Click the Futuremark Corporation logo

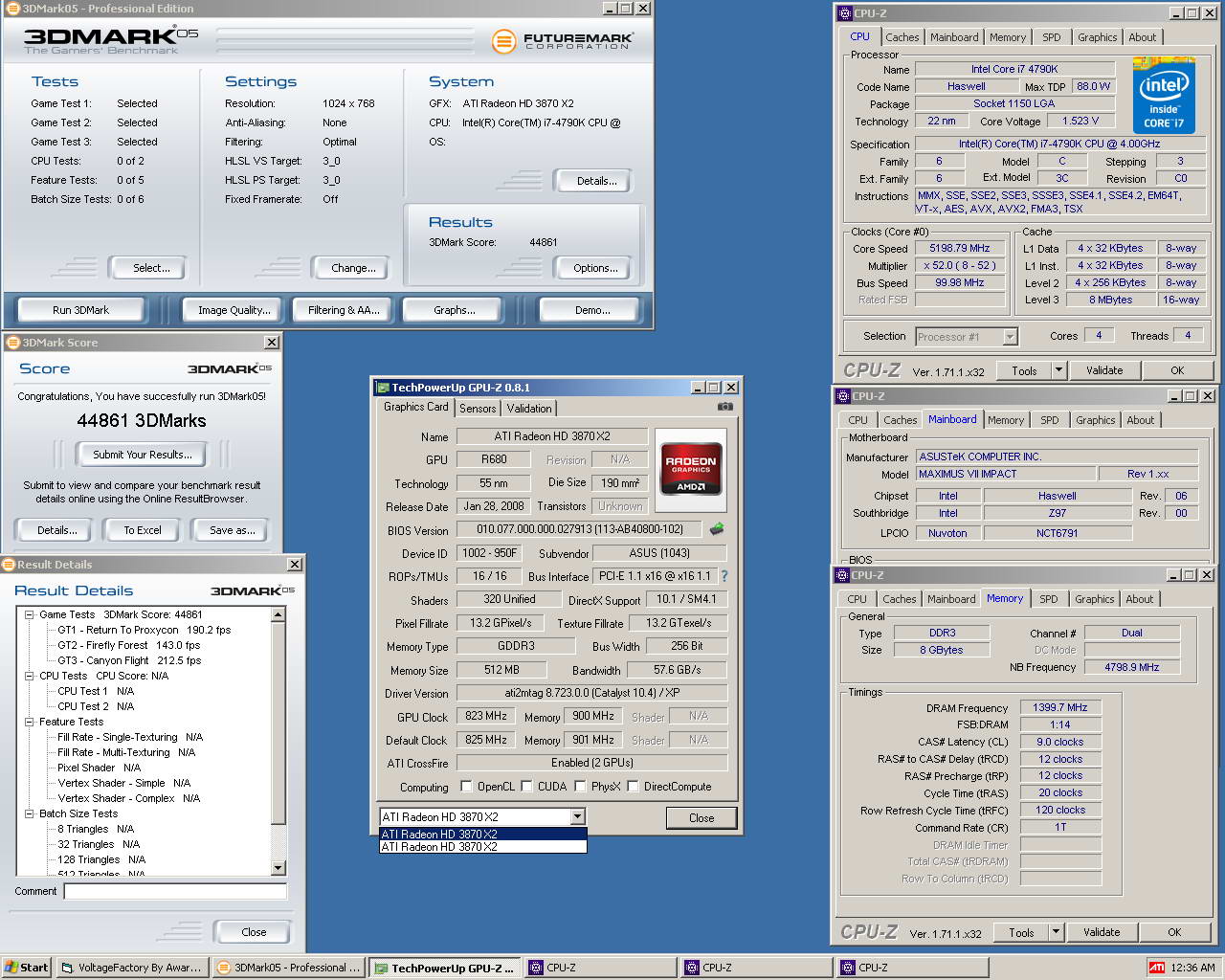(562, 41)
